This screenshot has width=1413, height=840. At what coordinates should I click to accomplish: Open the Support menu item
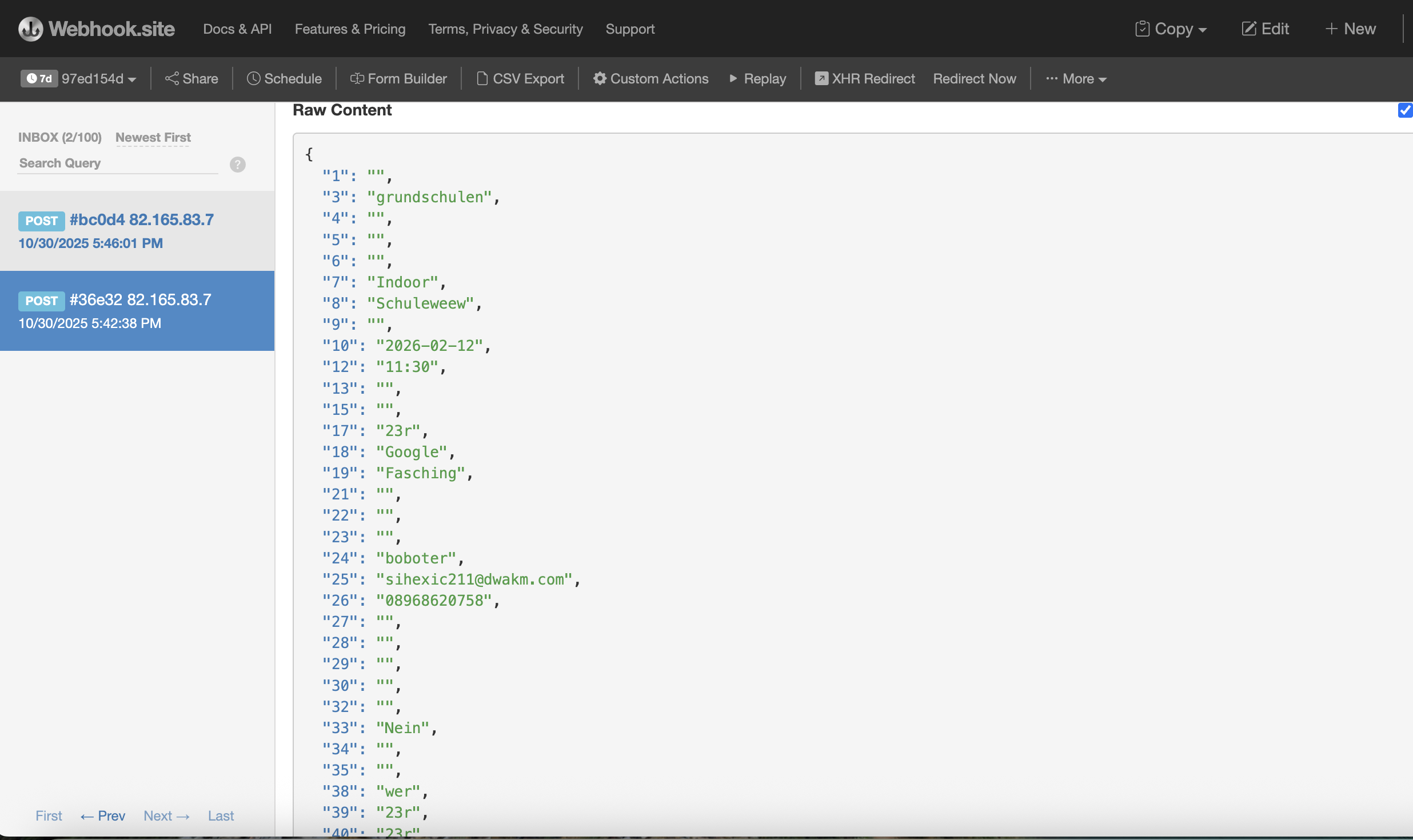coord(629,29)
